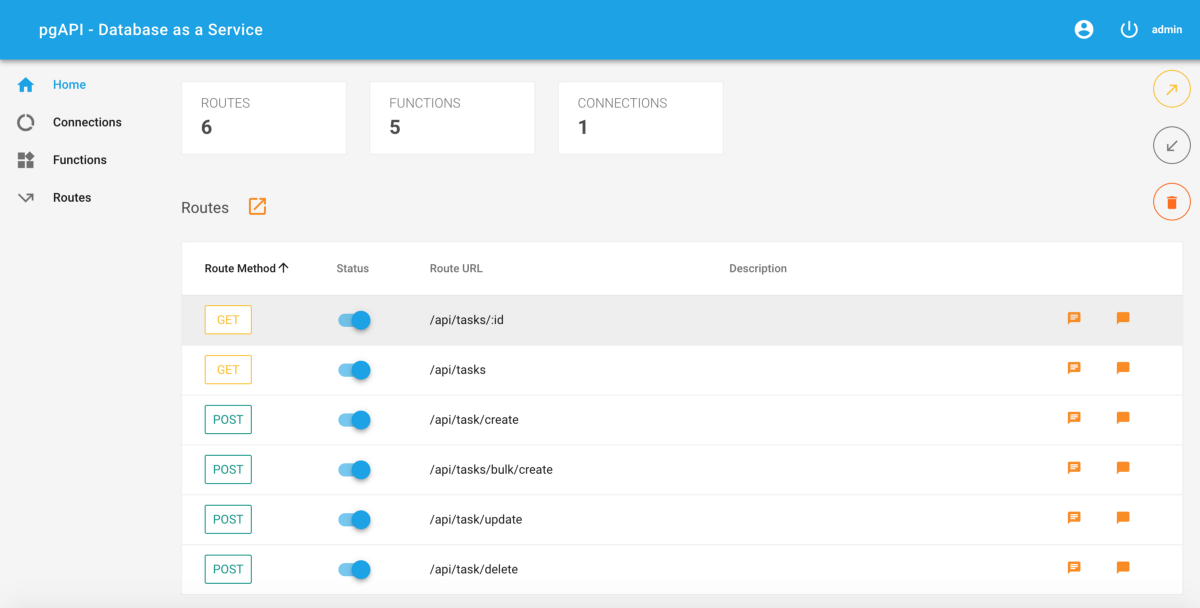Click the Home house icon in sidebar

tap(26, 85)
